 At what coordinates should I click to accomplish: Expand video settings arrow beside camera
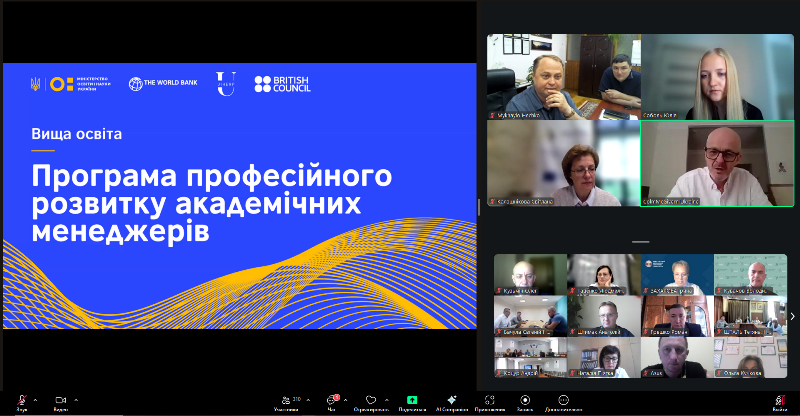coord(76,399)
